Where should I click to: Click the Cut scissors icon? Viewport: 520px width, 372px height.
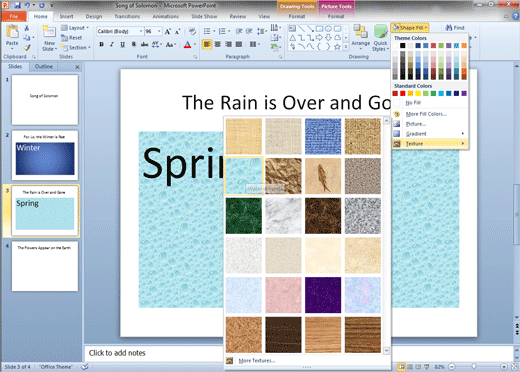pos(27,28)
